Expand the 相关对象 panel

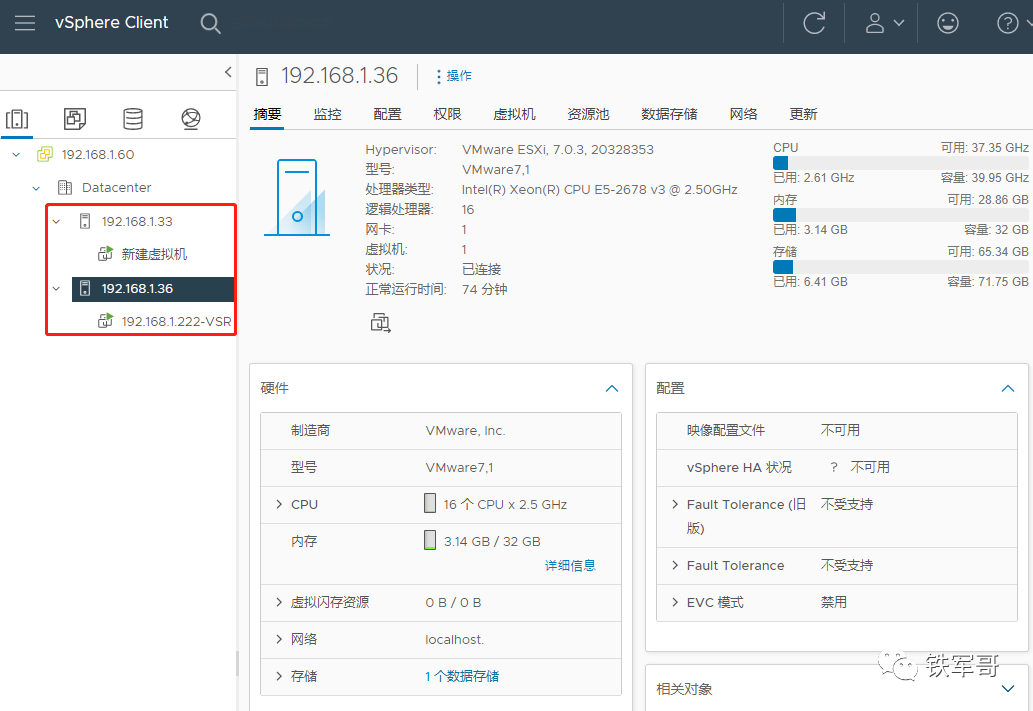coord(1008,689)
